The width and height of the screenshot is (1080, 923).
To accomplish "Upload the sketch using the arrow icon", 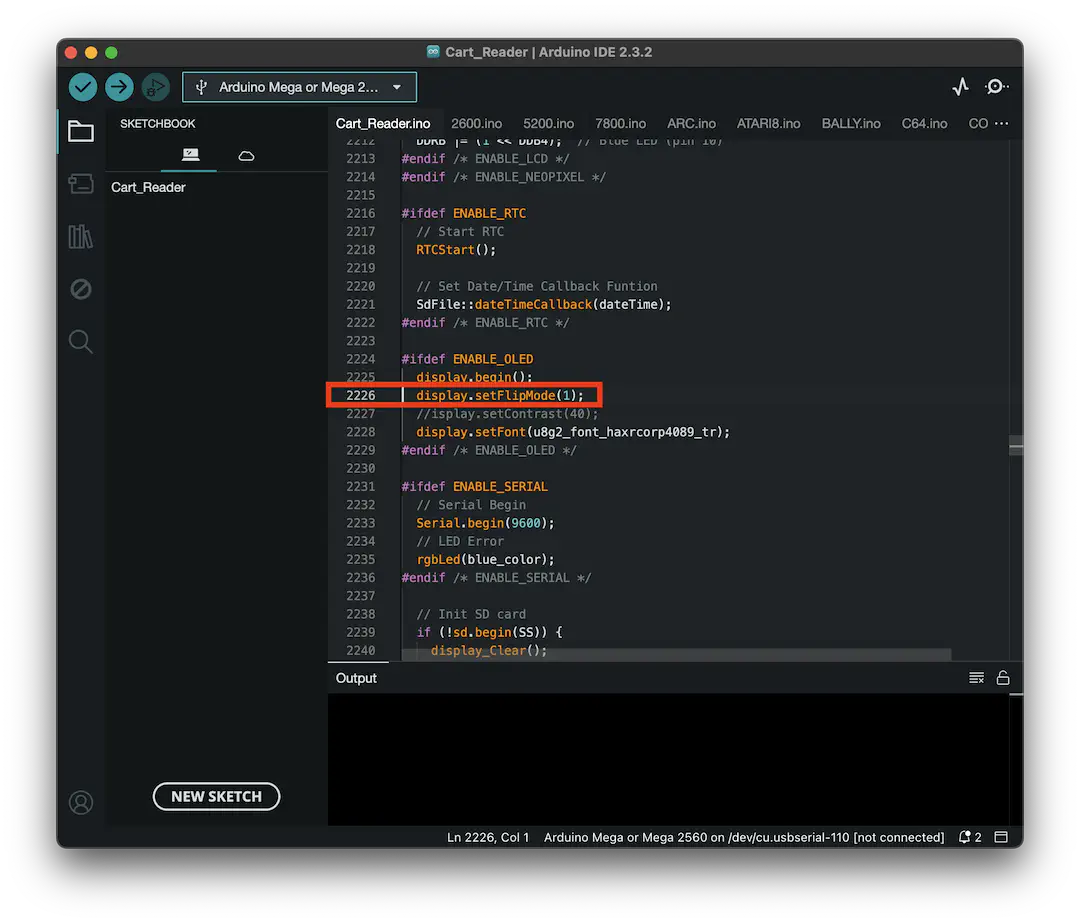I will point(119,87).
